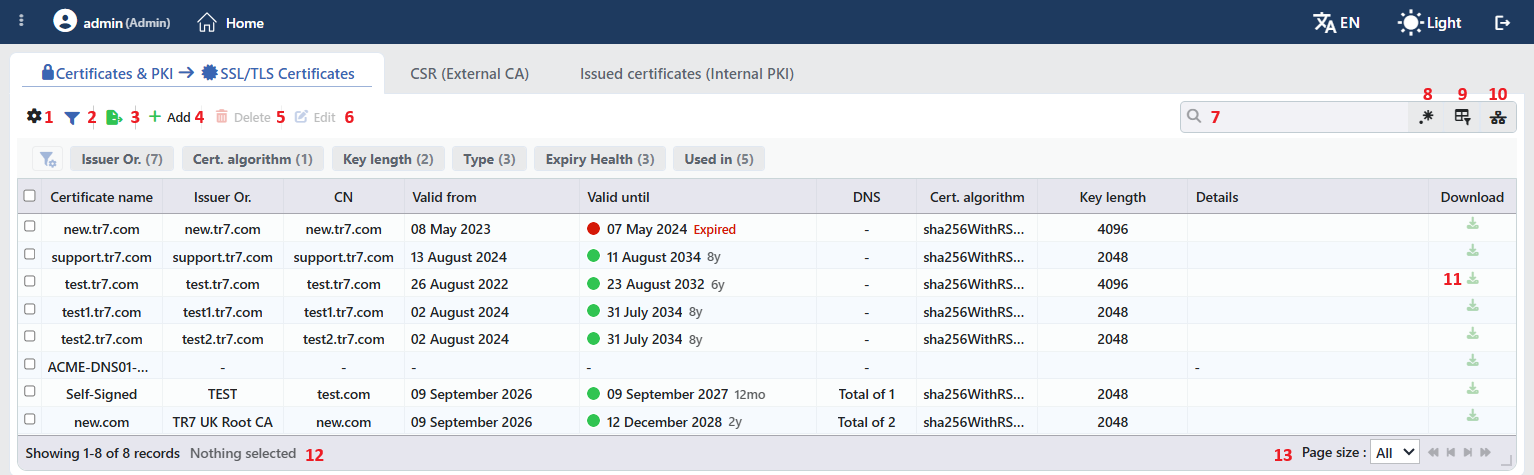Expand the Cert. algorithm (1) filter
Image resolution: width=1534 pixels, height=475 pixels.
(253, 159)
